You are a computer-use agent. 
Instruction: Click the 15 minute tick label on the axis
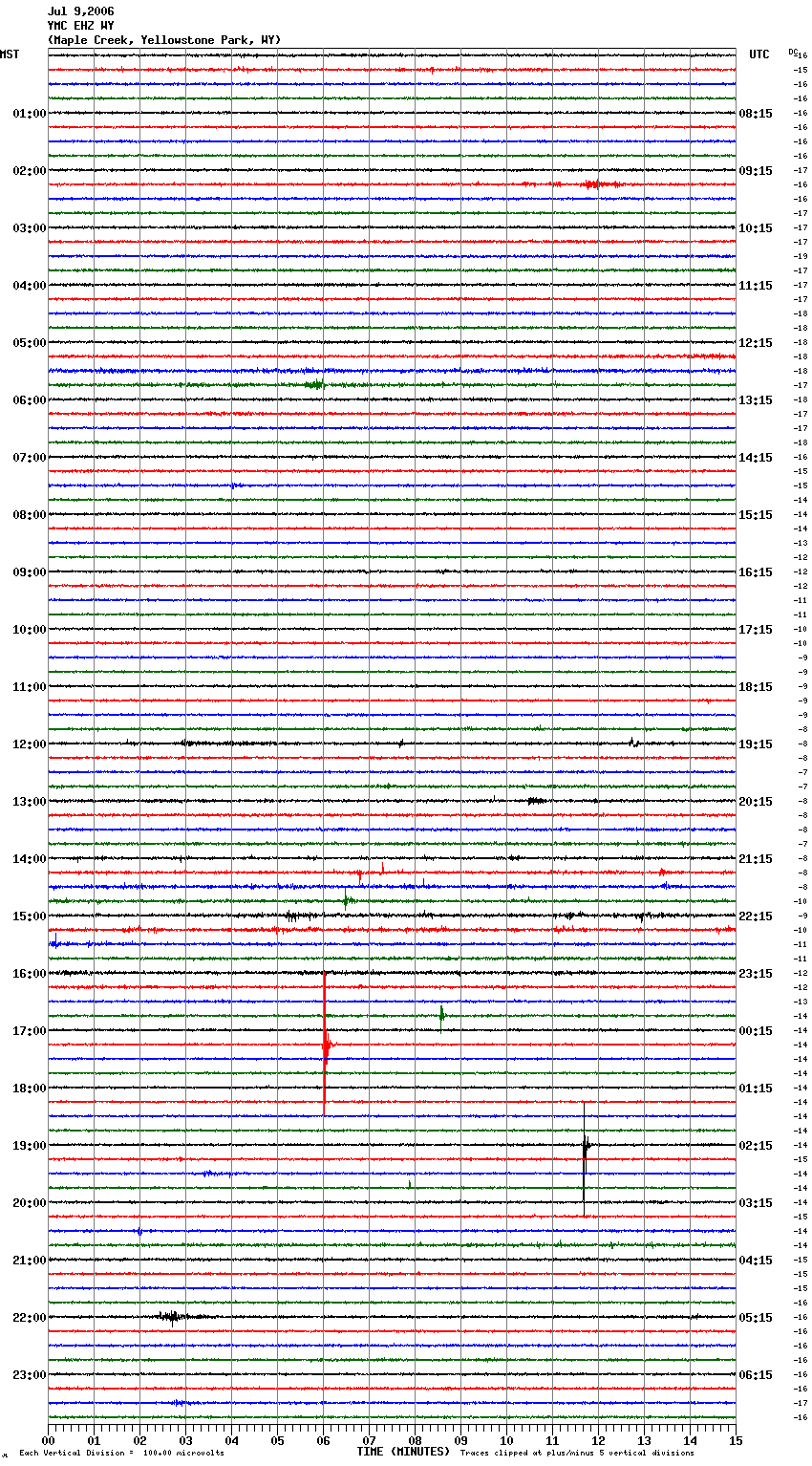pos(736,1440)
